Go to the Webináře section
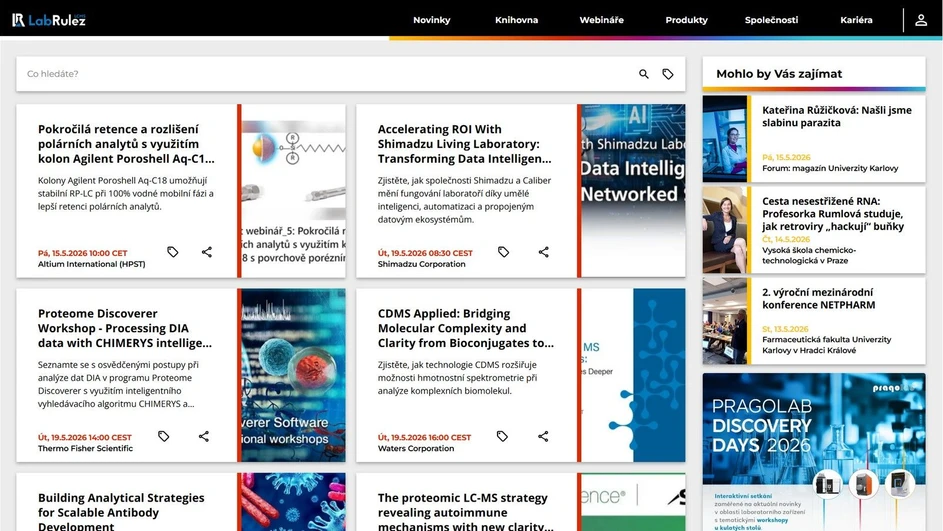The image size is (943, 531). point(601,20)
